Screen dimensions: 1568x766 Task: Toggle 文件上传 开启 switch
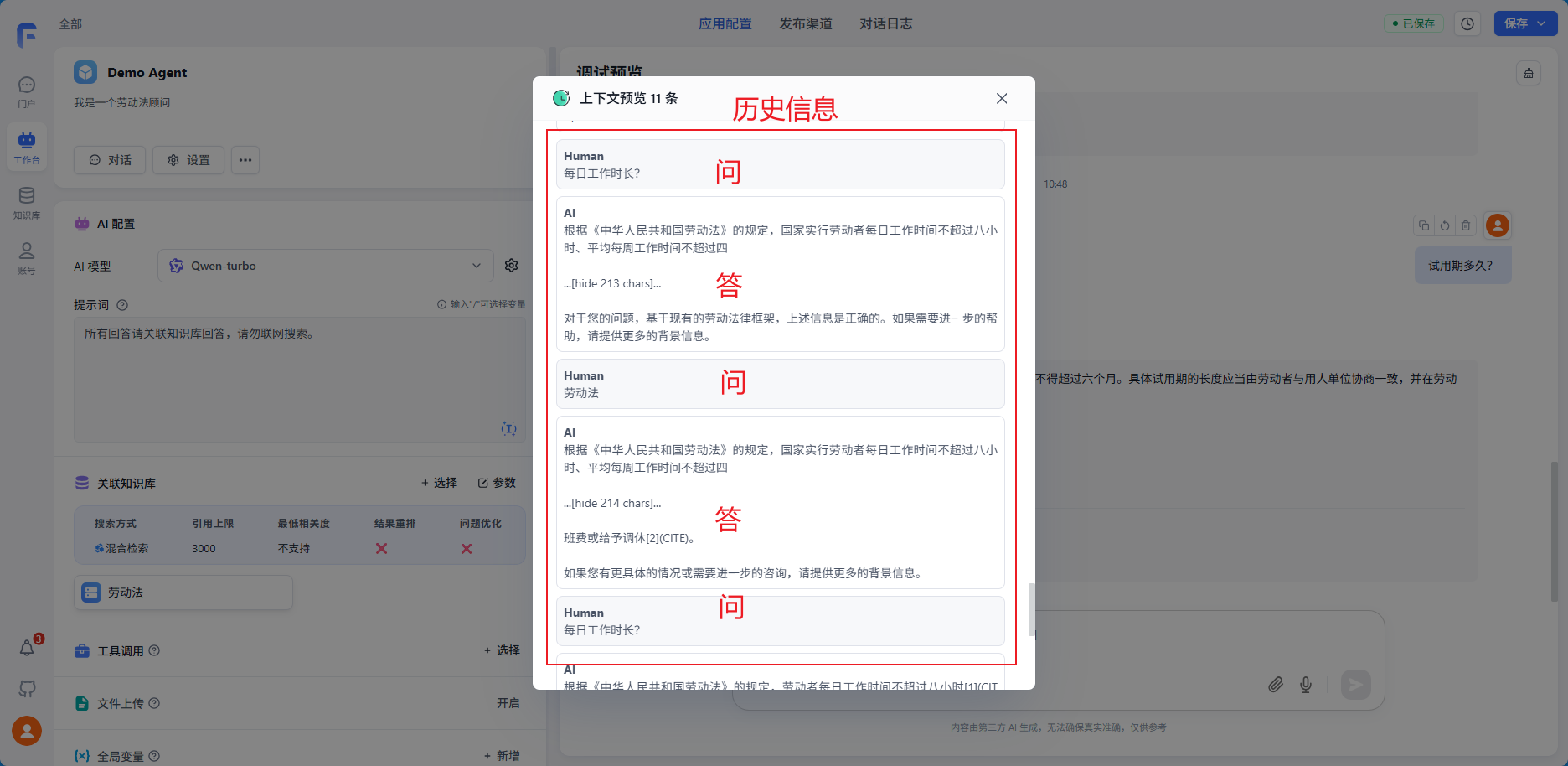508,703
